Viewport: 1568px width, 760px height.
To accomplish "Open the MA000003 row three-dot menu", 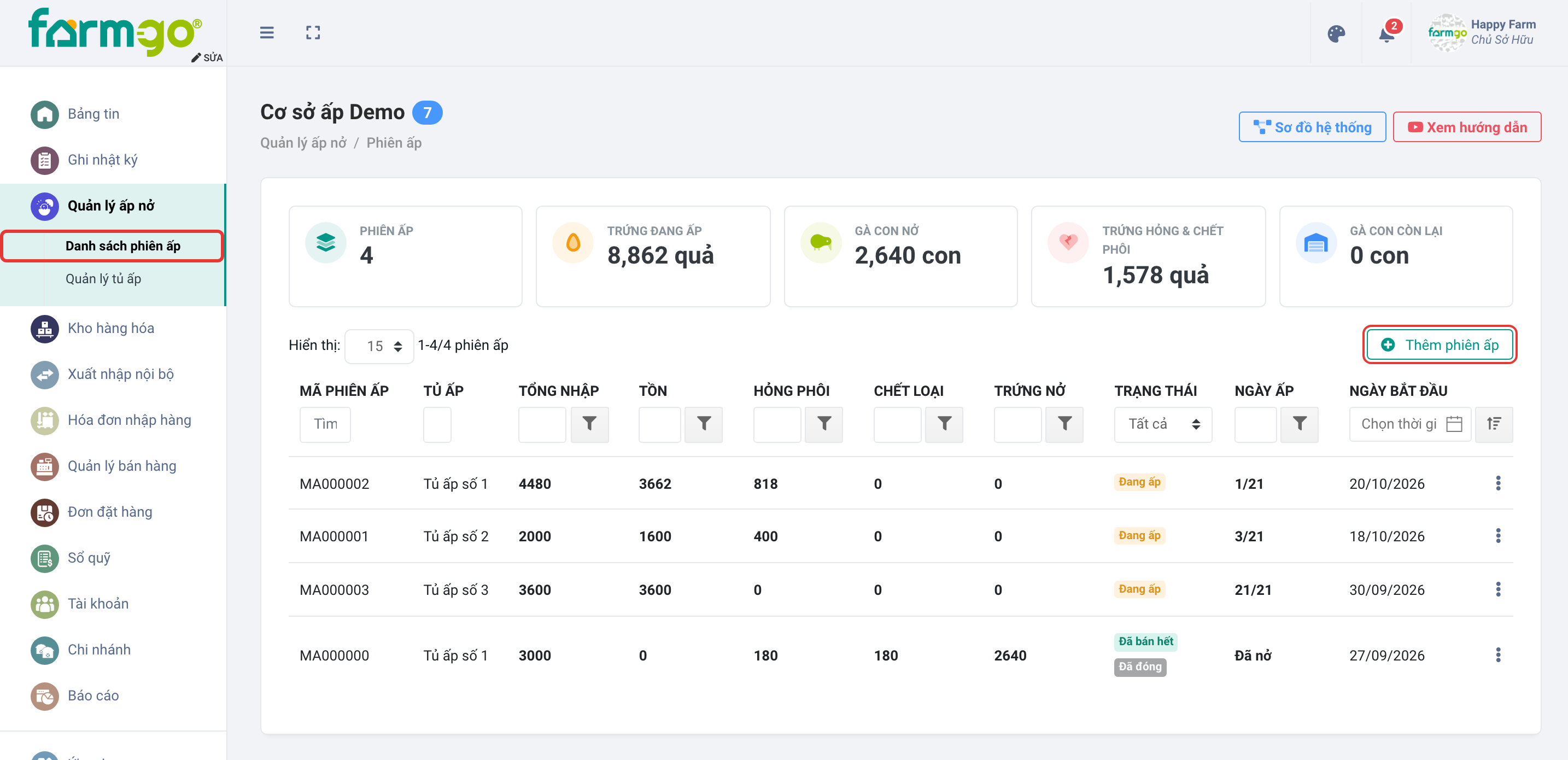I will tap(1498, 589).
